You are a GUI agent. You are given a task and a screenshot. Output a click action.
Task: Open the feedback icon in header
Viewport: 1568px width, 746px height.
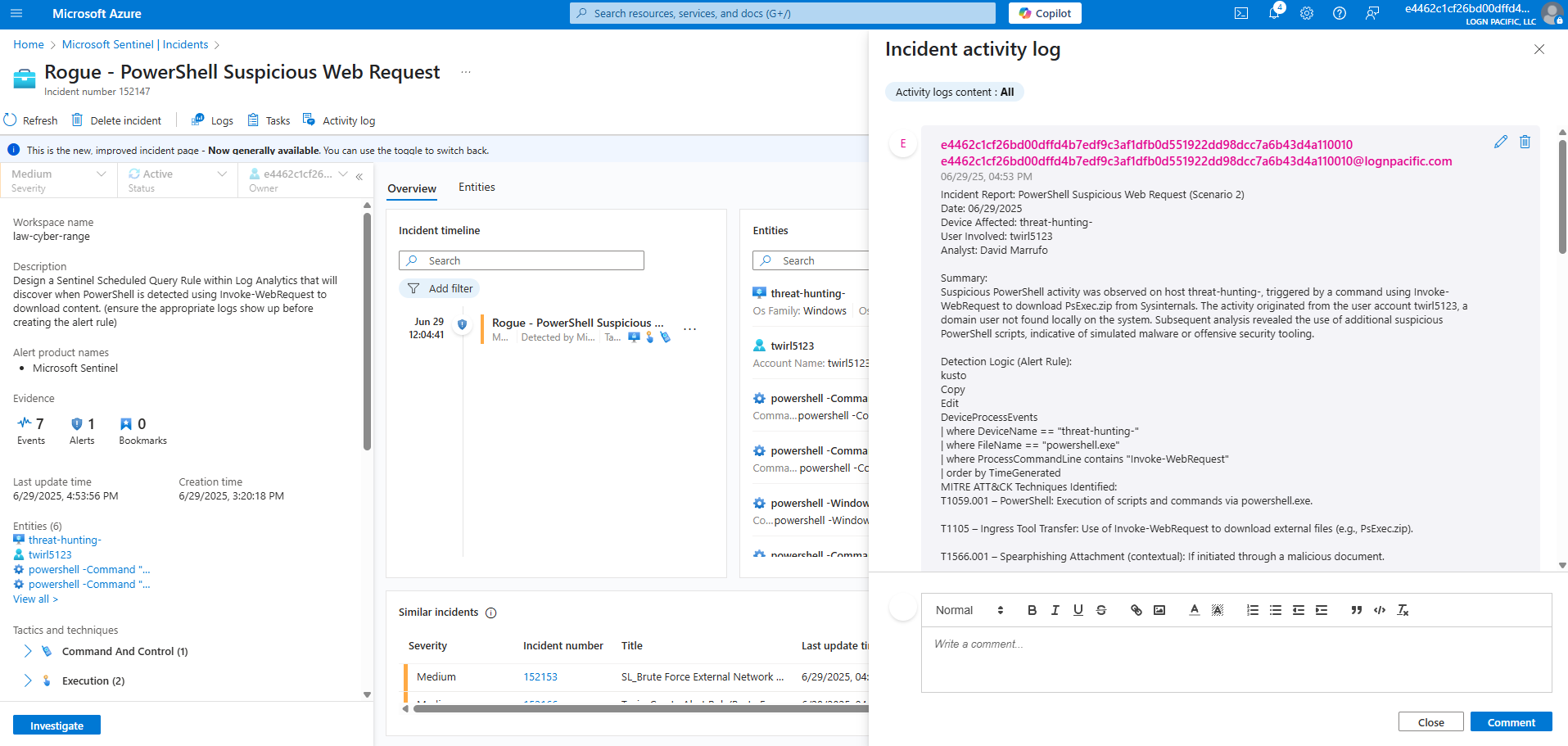1372,13
